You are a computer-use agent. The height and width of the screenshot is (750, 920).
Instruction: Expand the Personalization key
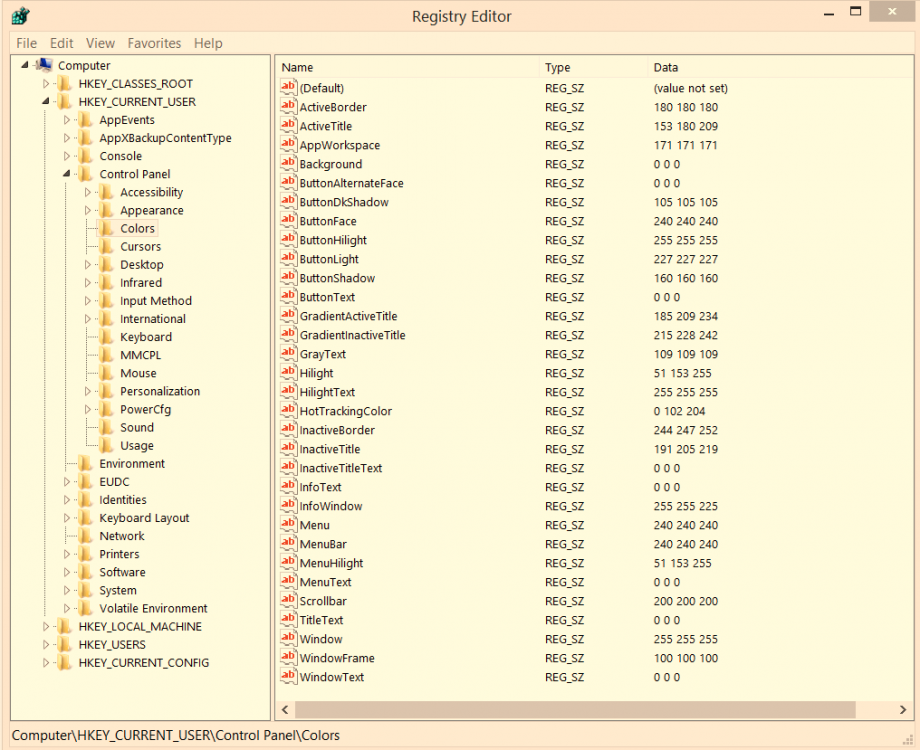tap(87, 391)
